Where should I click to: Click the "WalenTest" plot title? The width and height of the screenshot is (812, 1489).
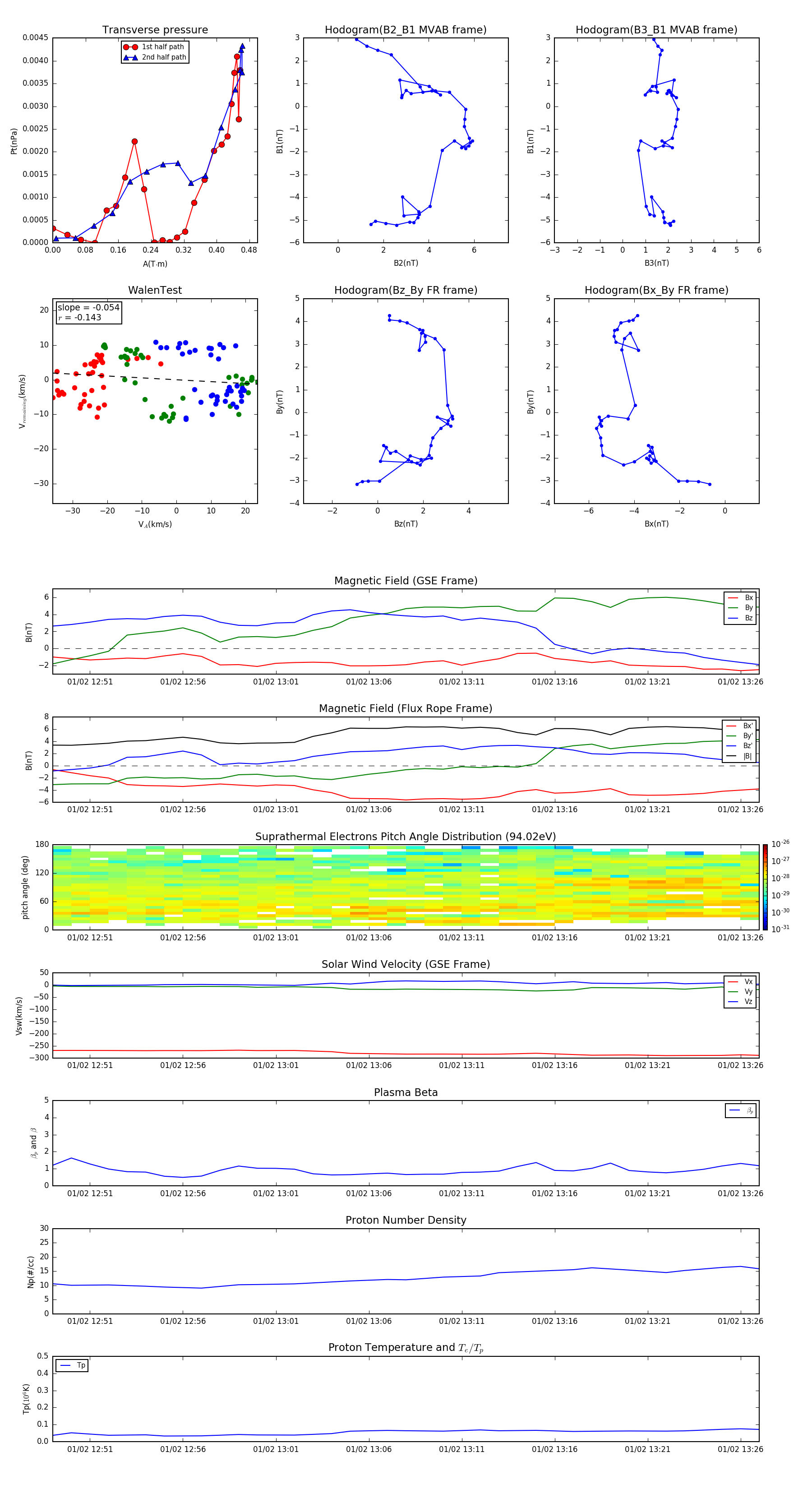point(155,290)
